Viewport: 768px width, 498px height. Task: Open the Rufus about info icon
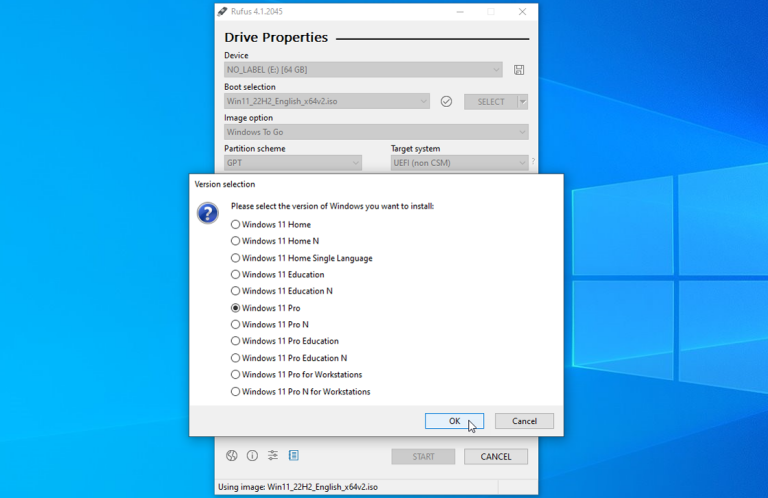(x=252, y=456)
